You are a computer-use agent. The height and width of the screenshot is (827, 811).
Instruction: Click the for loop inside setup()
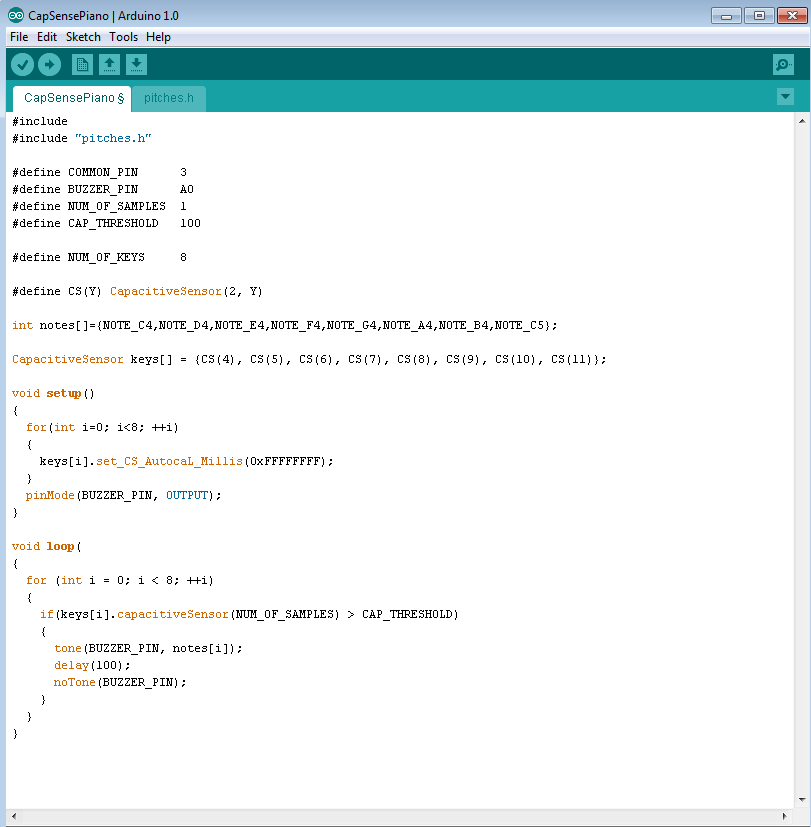(x=102, y=427)
